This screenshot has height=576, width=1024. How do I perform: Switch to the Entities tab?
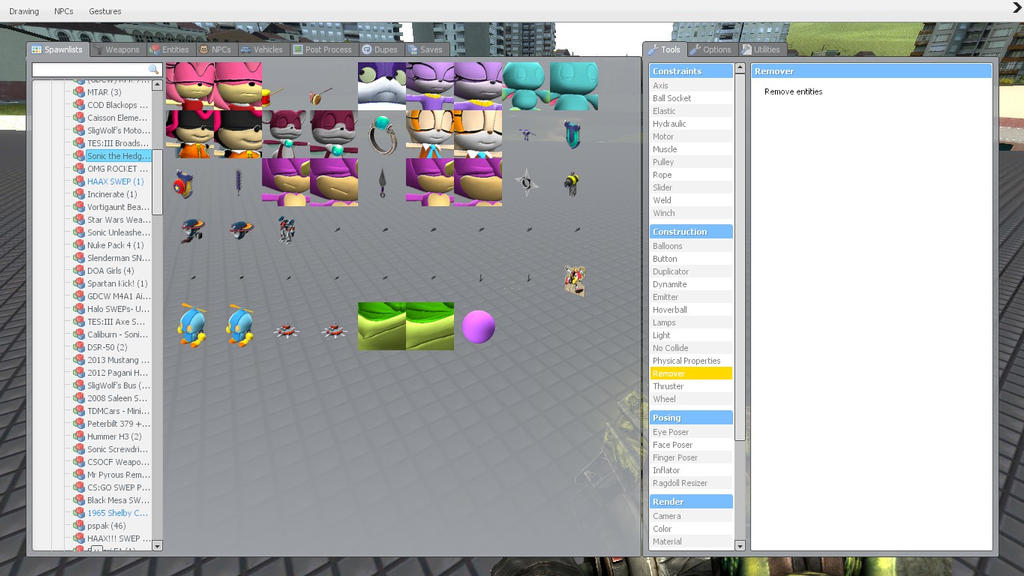(169, 50)
